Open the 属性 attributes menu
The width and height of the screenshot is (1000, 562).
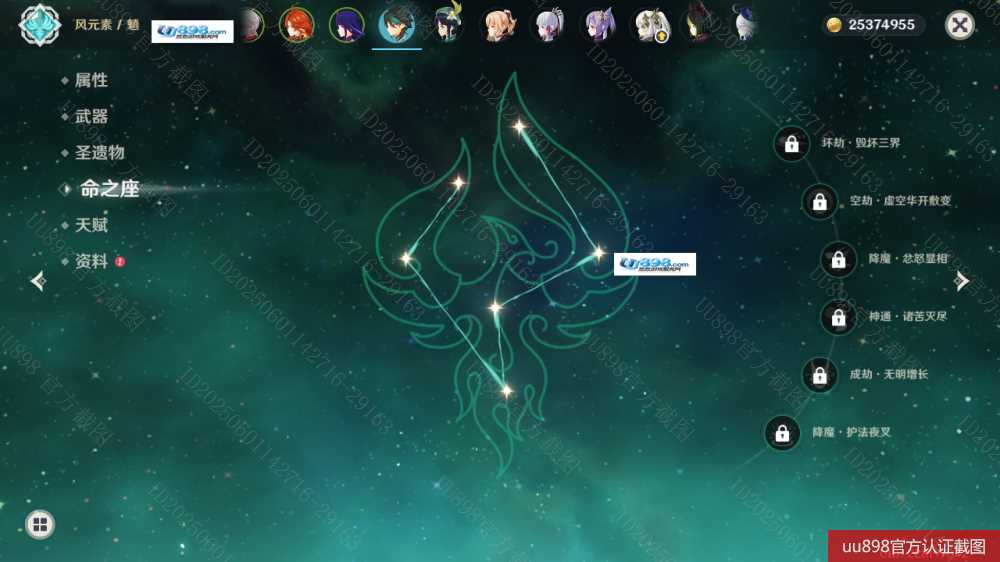(x=91, y=80)
